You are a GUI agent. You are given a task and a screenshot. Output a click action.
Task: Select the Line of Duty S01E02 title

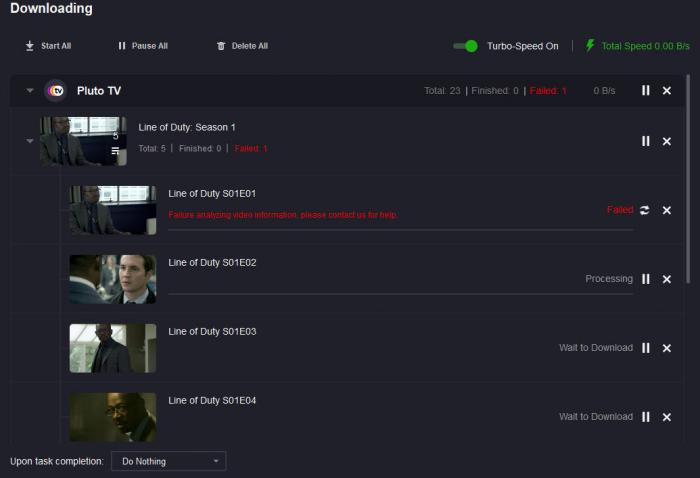212,262
